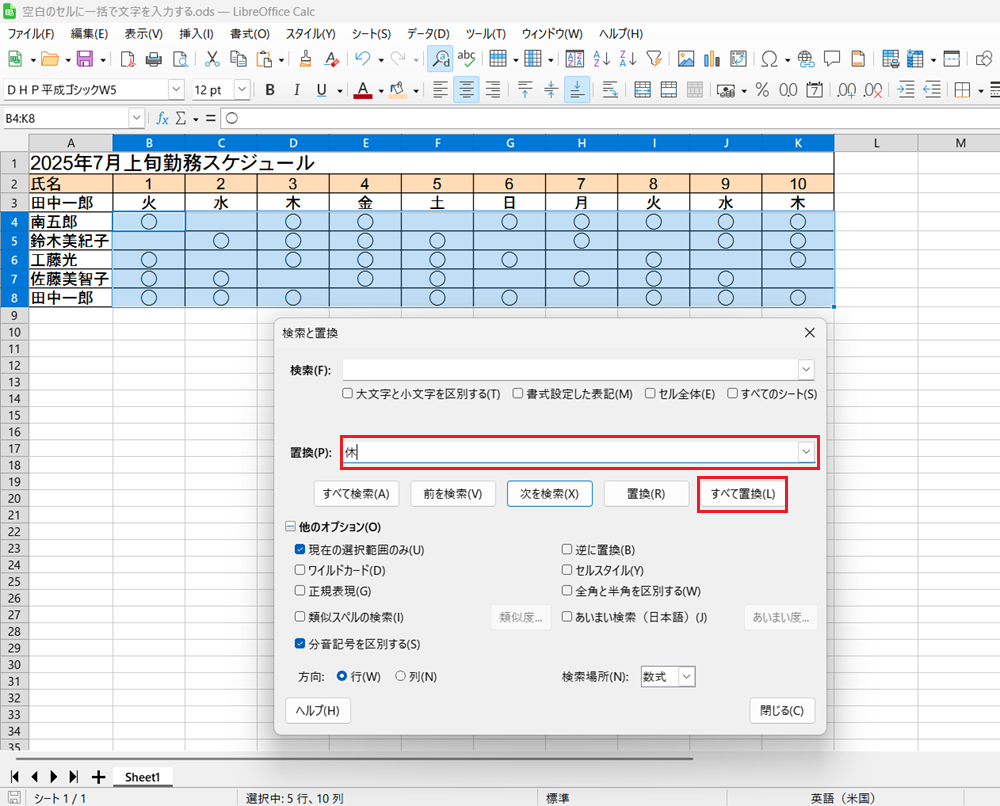The height and width of the screenshot is (806, 1000).
Task: Open the データ menu
Action: [428, 34]
